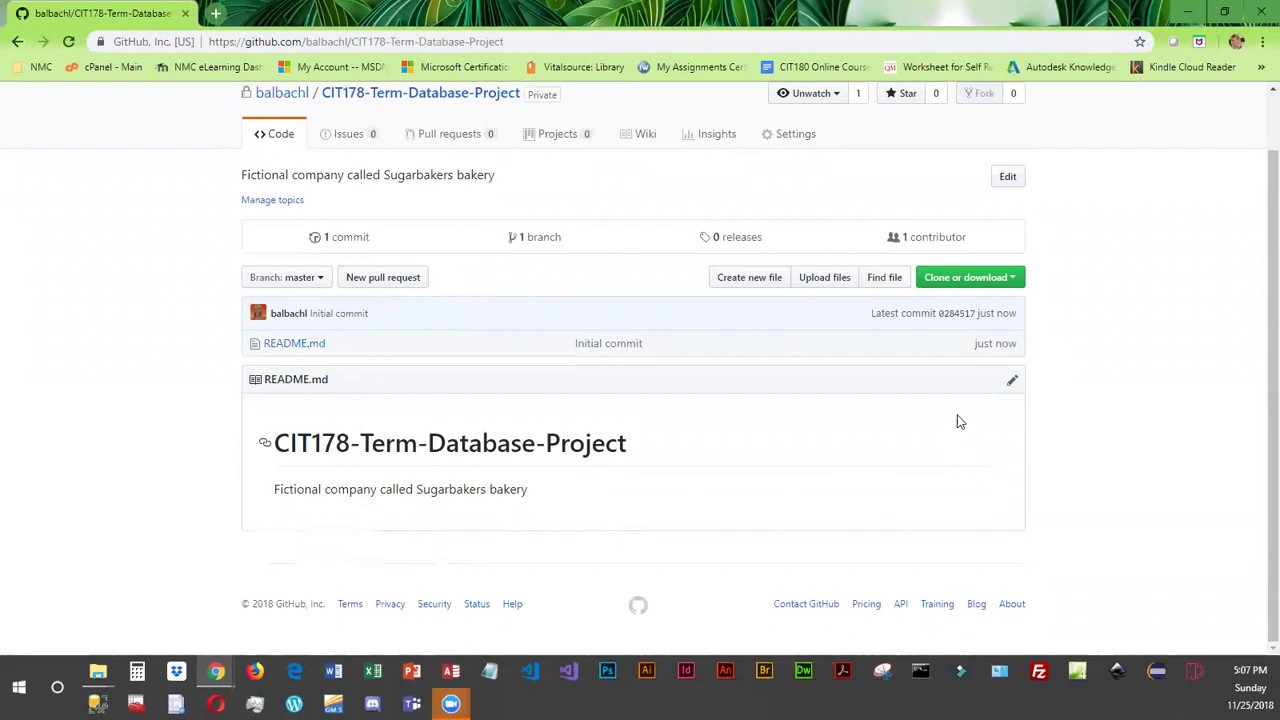This screenshot has height=720, width=1280.
Task: Click Find file button
Action: (884, 277)
